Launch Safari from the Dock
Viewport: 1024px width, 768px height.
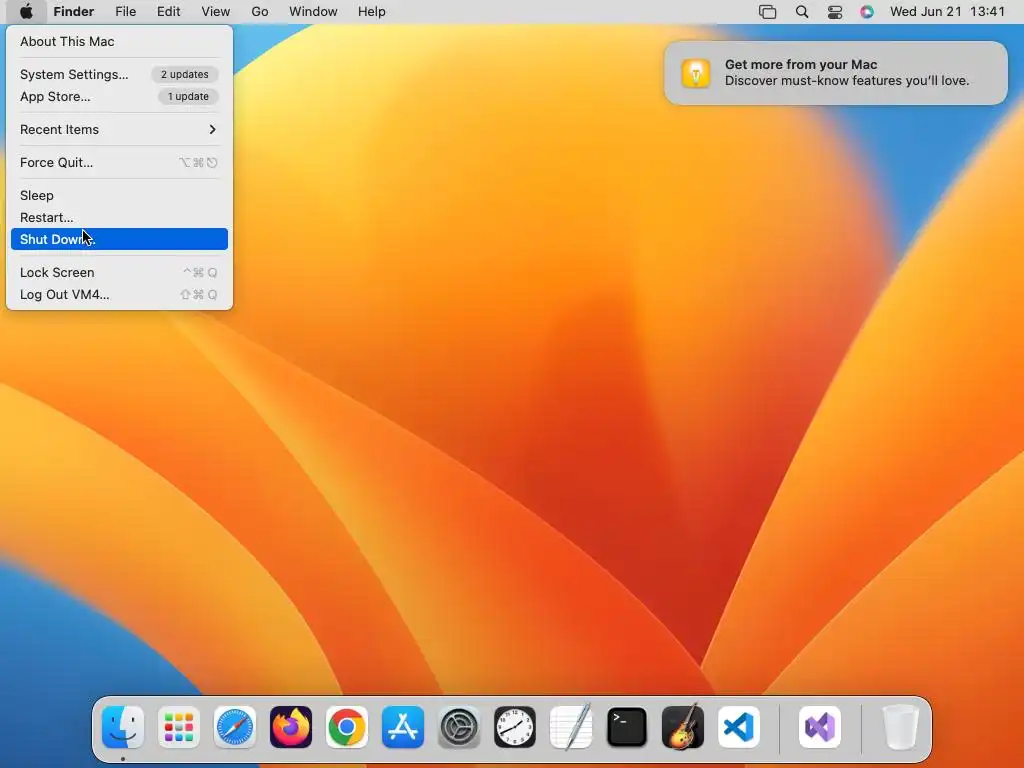coord(234,727)
